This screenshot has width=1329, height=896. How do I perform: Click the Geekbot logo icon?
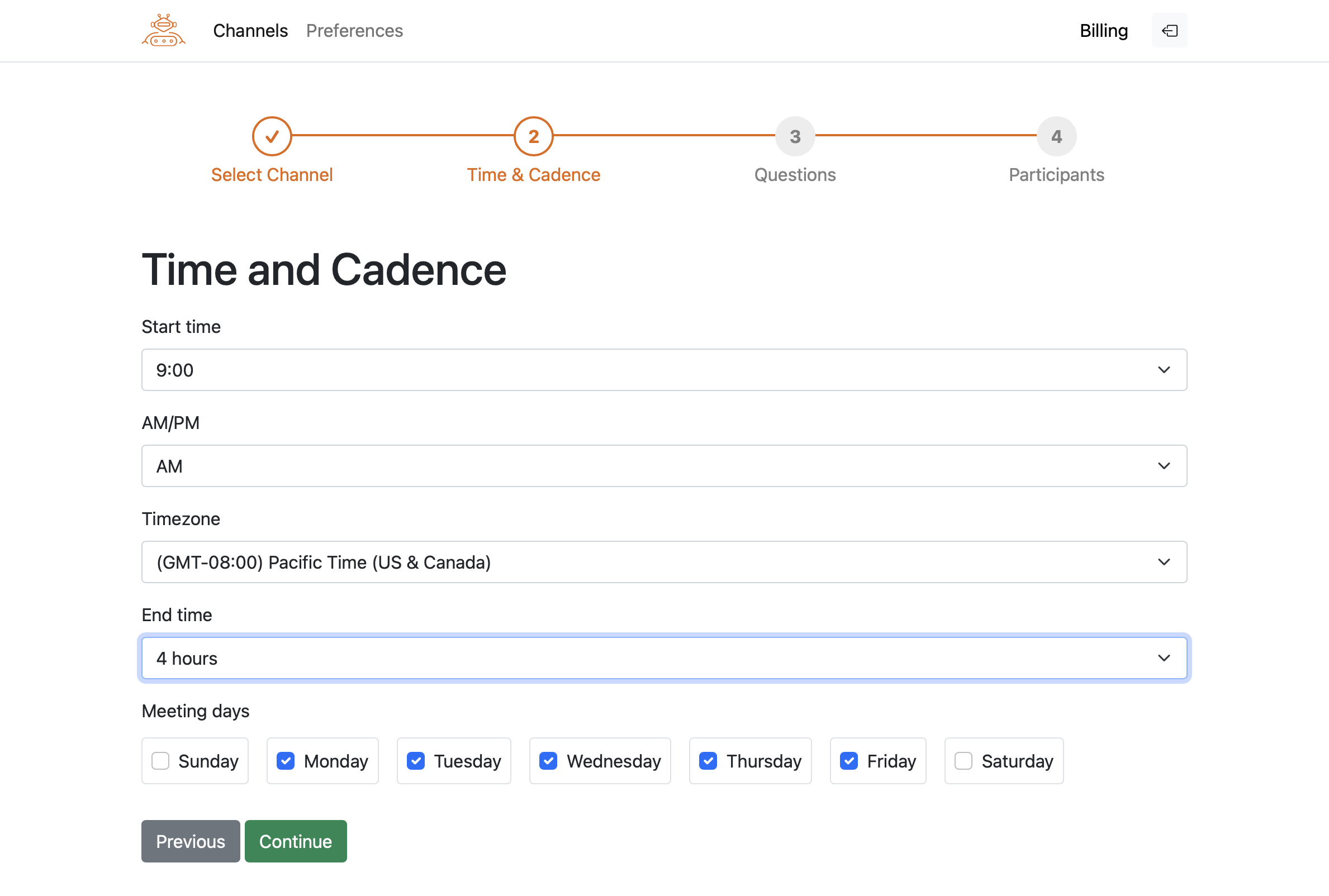(162, 30)
